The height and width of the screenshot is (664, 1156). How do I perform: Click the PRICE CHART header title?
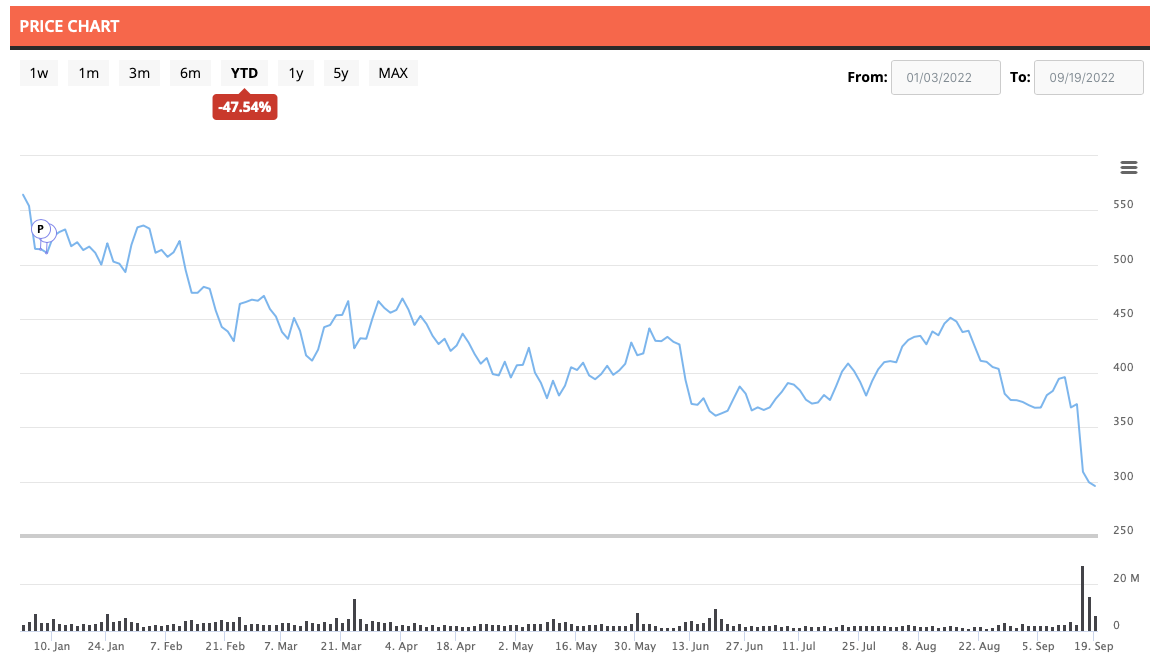tap(70, 26)
